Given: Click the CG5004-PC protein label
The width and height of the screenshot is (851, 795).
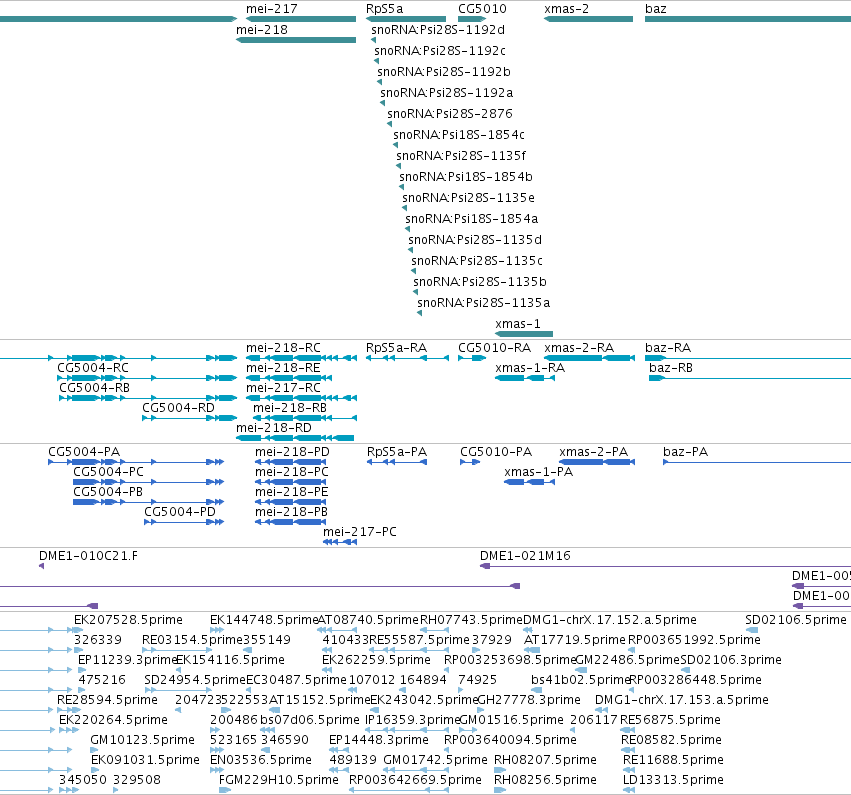Looking at the screenshot, I should tap(109, 472).
